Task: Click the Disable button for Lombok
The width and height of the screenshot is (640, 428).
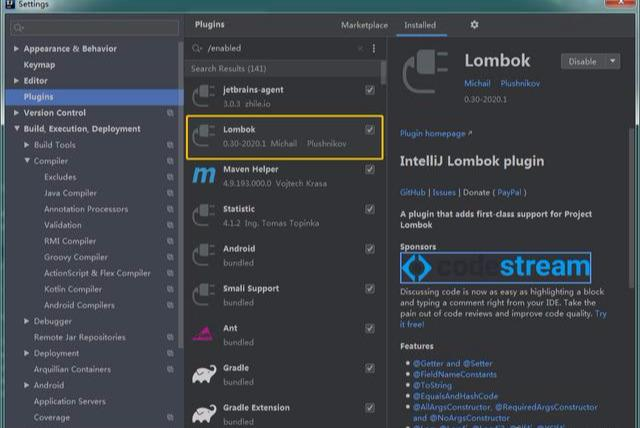Action: point(583,61)
